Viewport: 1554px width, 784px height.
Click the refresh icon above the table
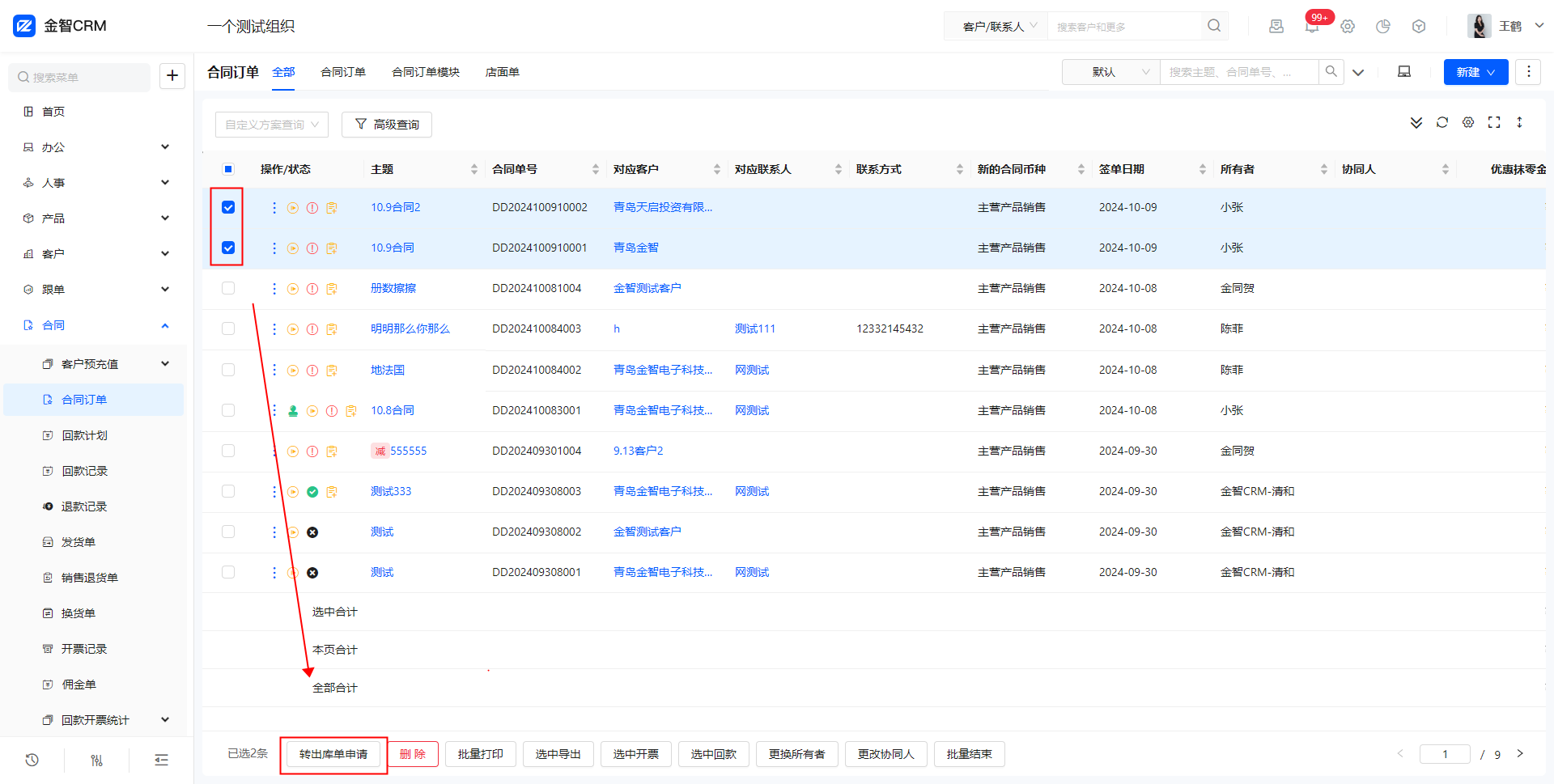point(1442,122)
